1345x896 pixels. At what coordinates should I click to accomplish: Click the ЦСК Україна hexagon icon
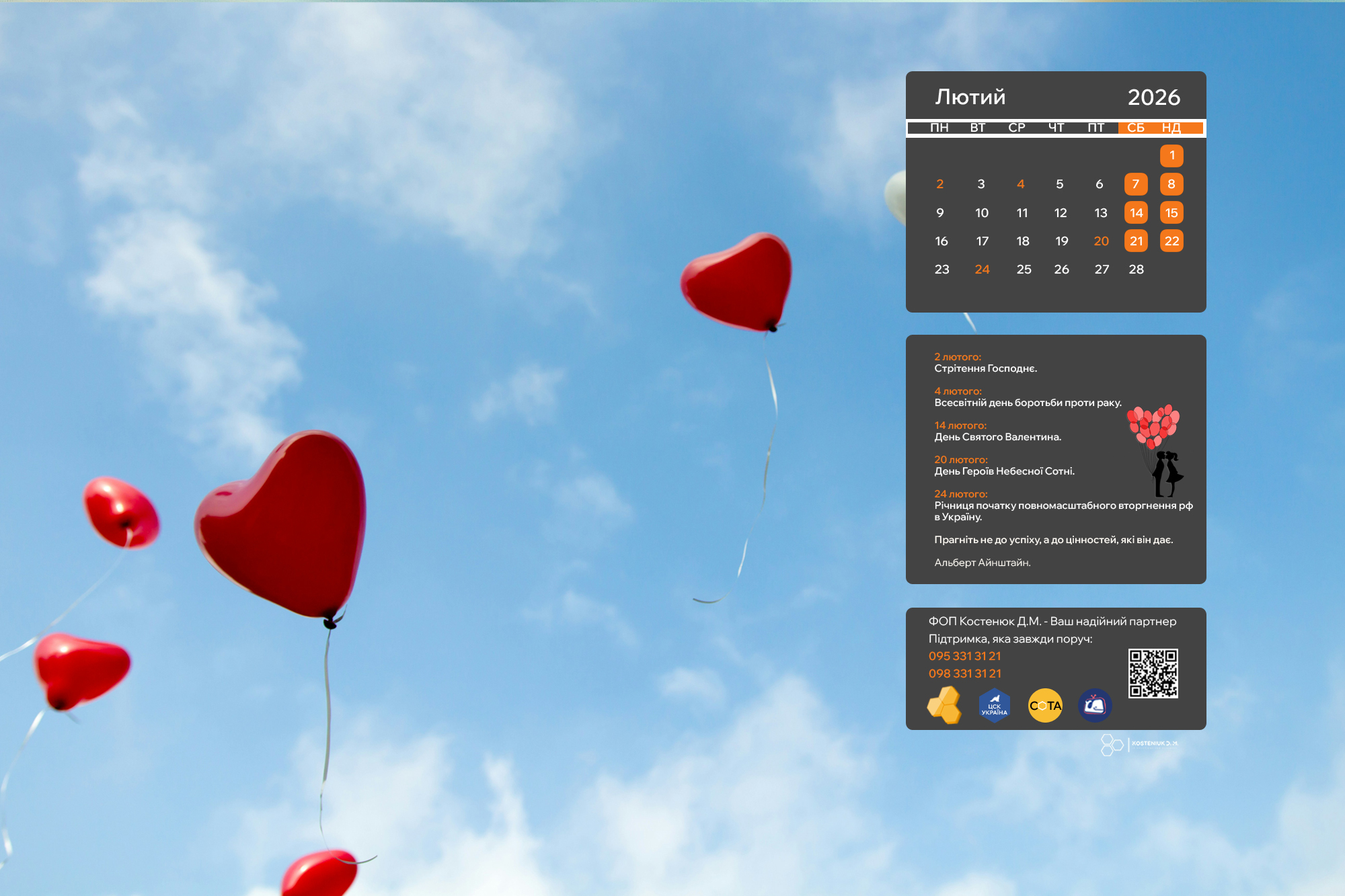pos(995,706)
